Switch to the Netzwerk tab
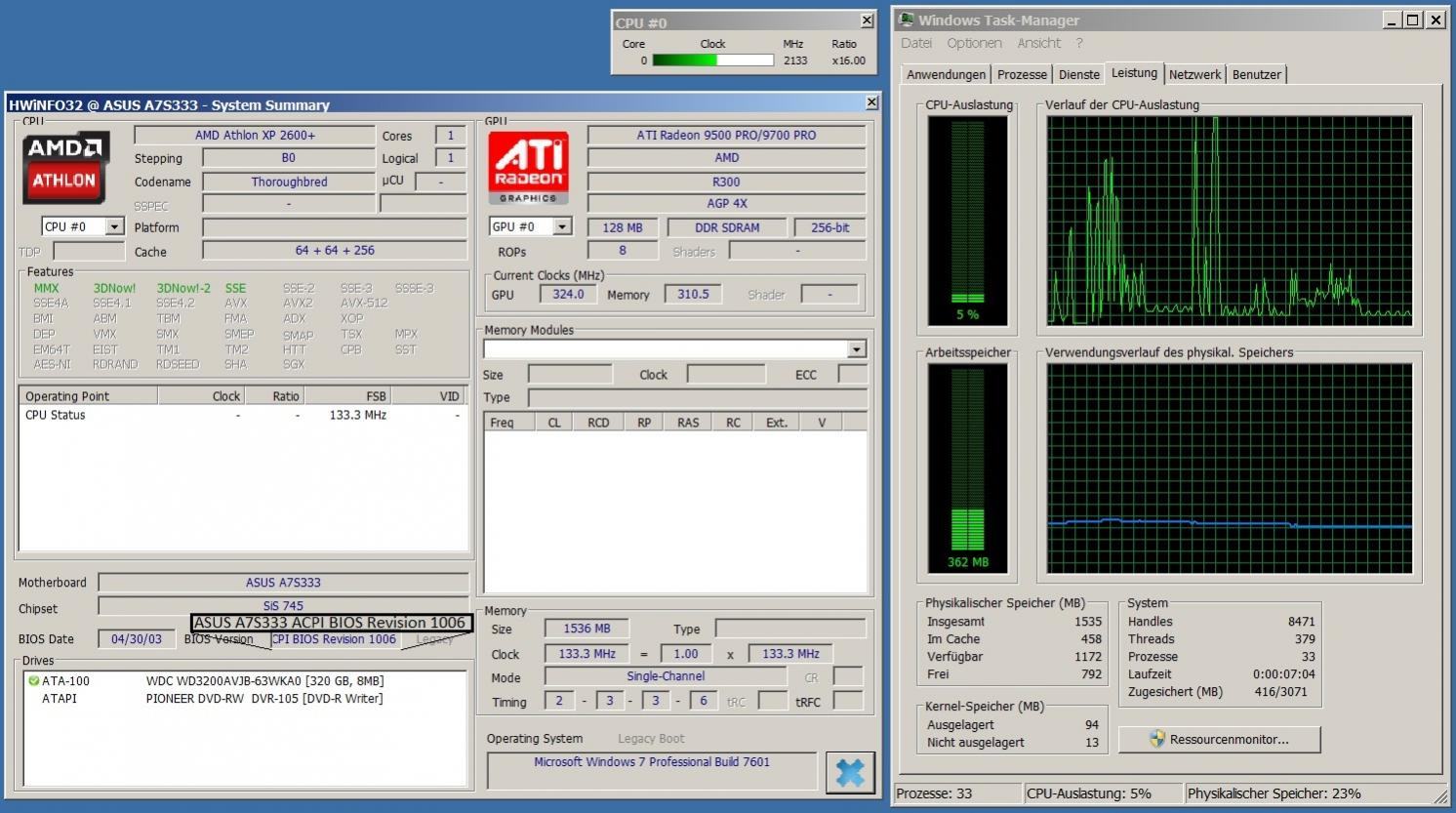1456x813 pixels. (1194, 74)
